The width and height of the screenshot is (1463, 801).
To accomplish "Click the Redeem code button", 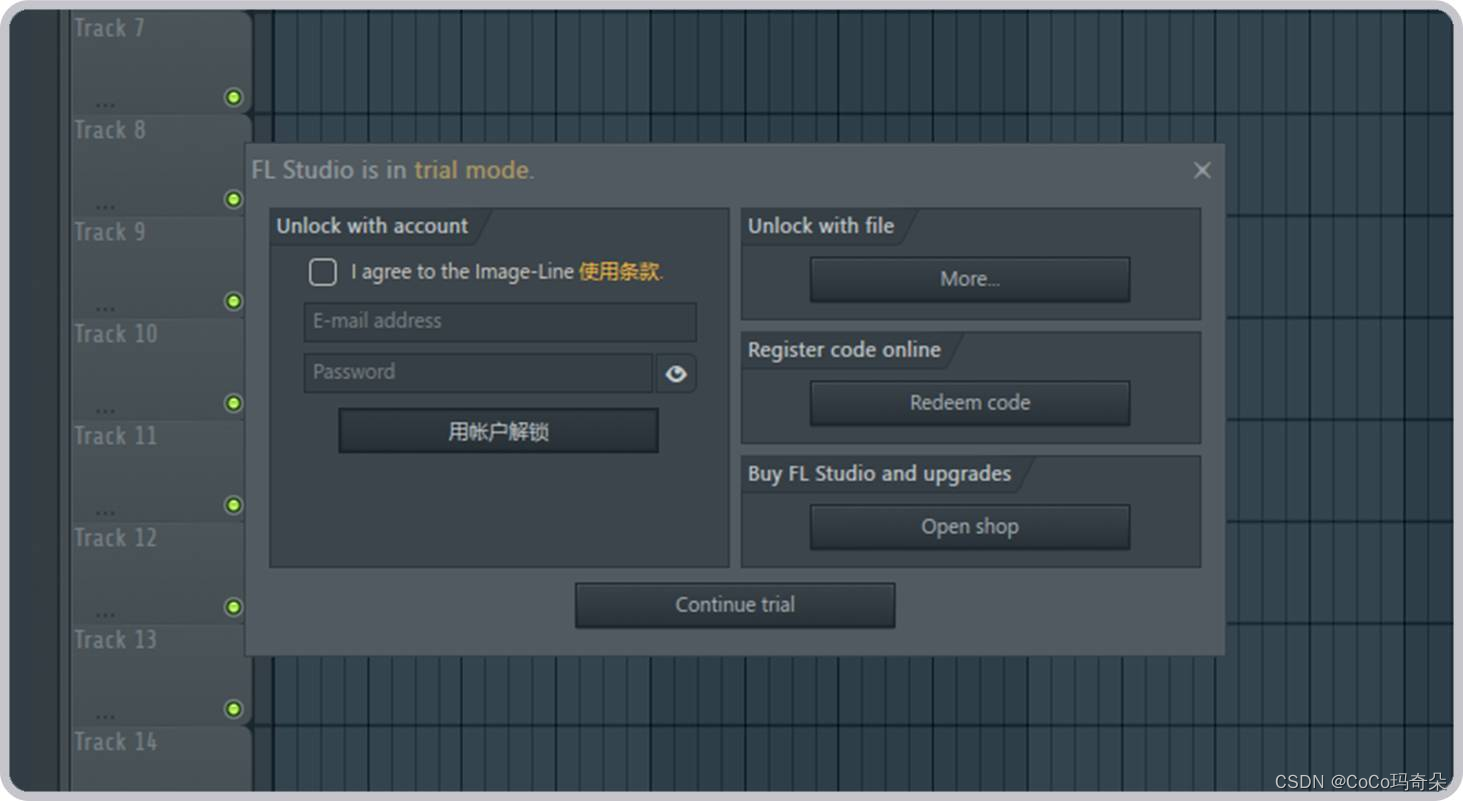I will coord(970,403).
